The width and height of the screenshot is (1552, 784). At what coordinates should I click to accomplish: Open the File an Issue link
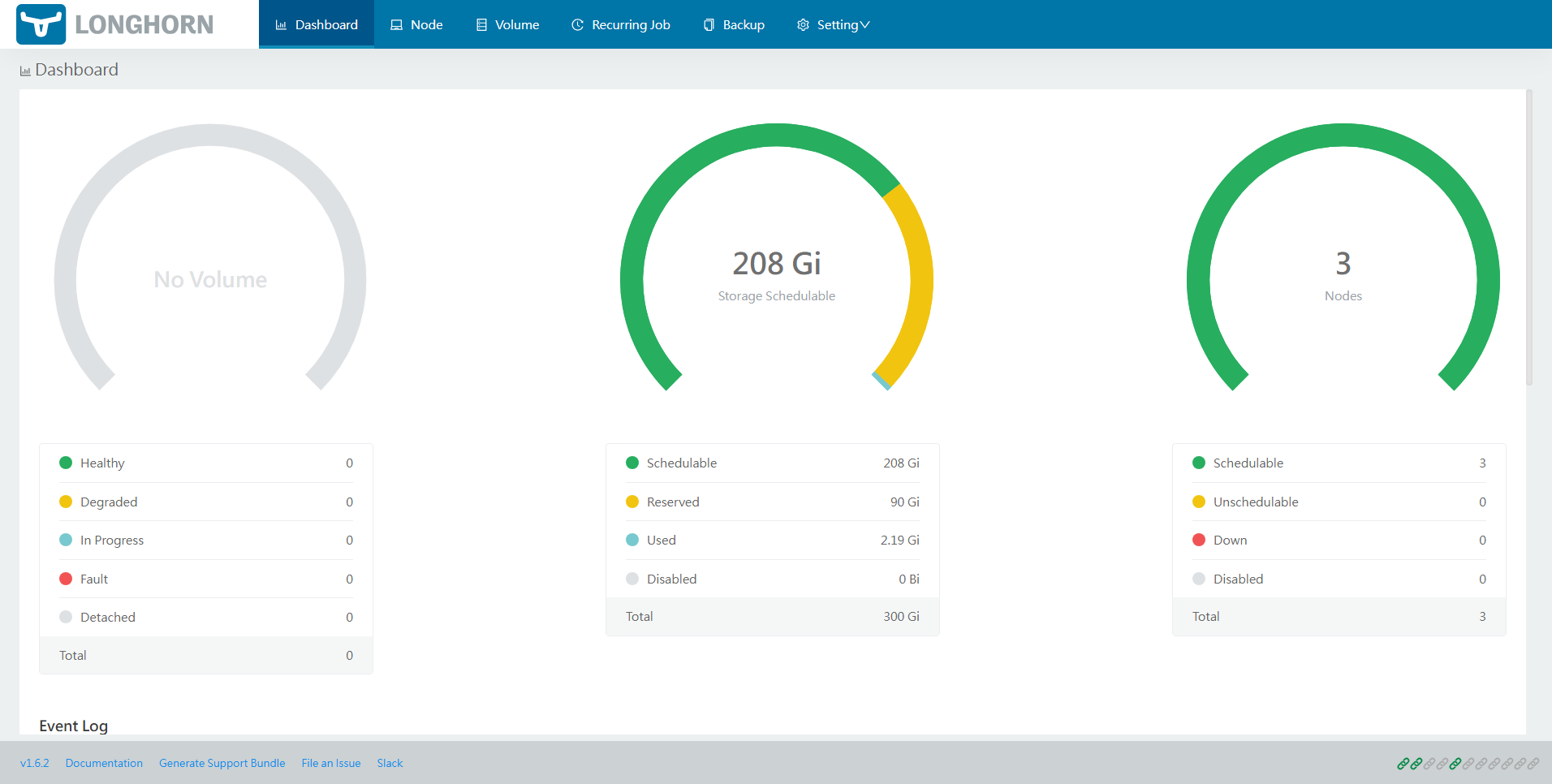pos(330,764)
